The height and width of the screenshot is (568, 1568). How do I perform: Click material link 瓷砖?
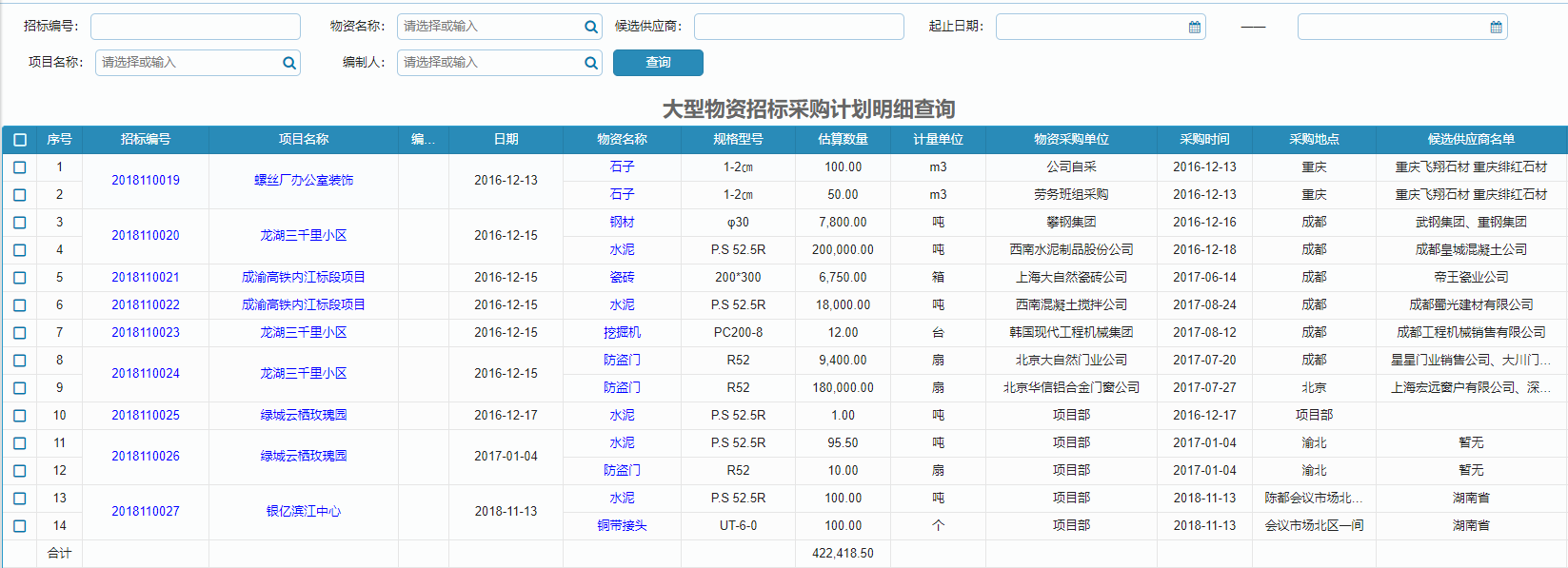click(x=622, y=278)
